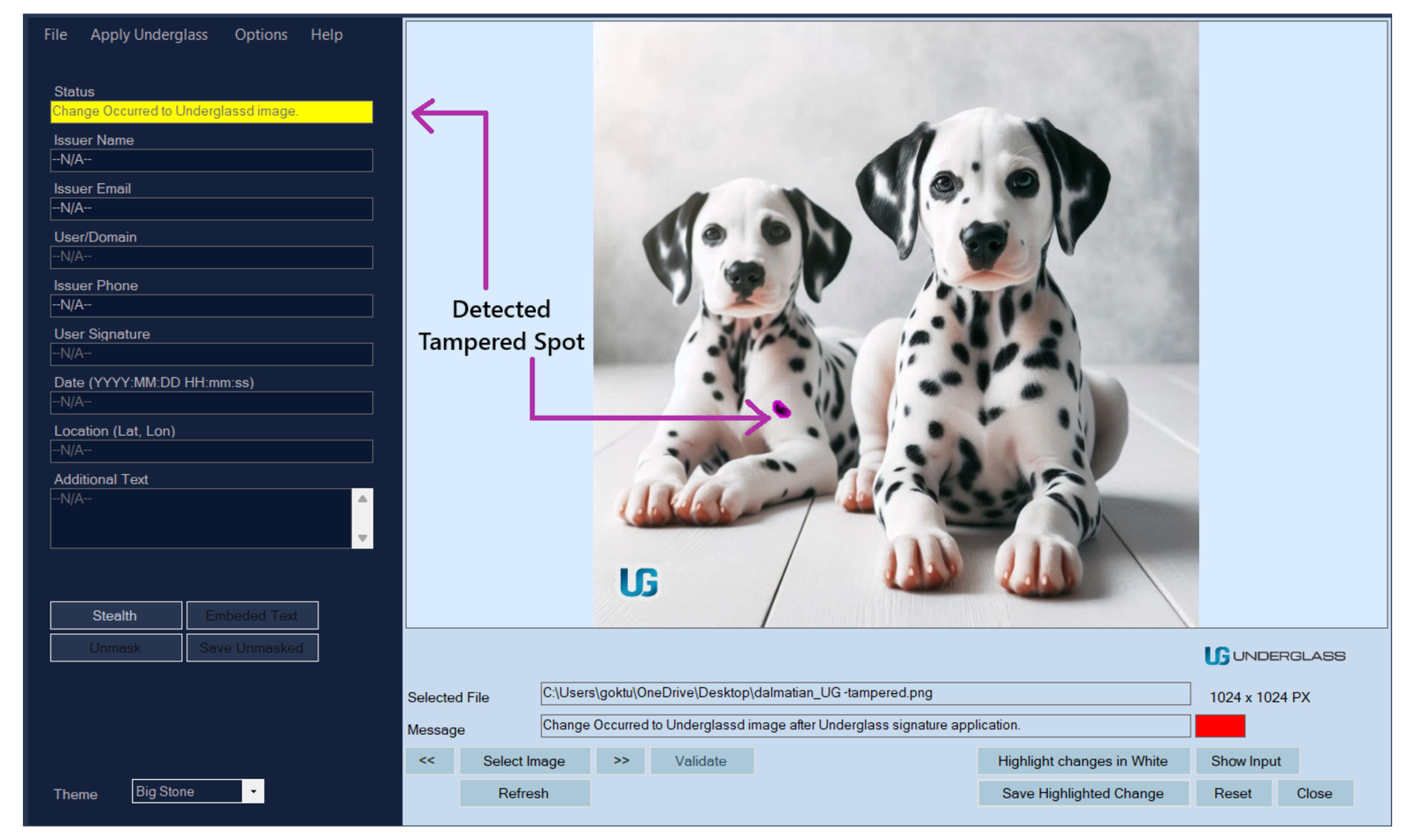Click Highlight changes in White
1415x840 pixels.
(x=1083, y=761)
